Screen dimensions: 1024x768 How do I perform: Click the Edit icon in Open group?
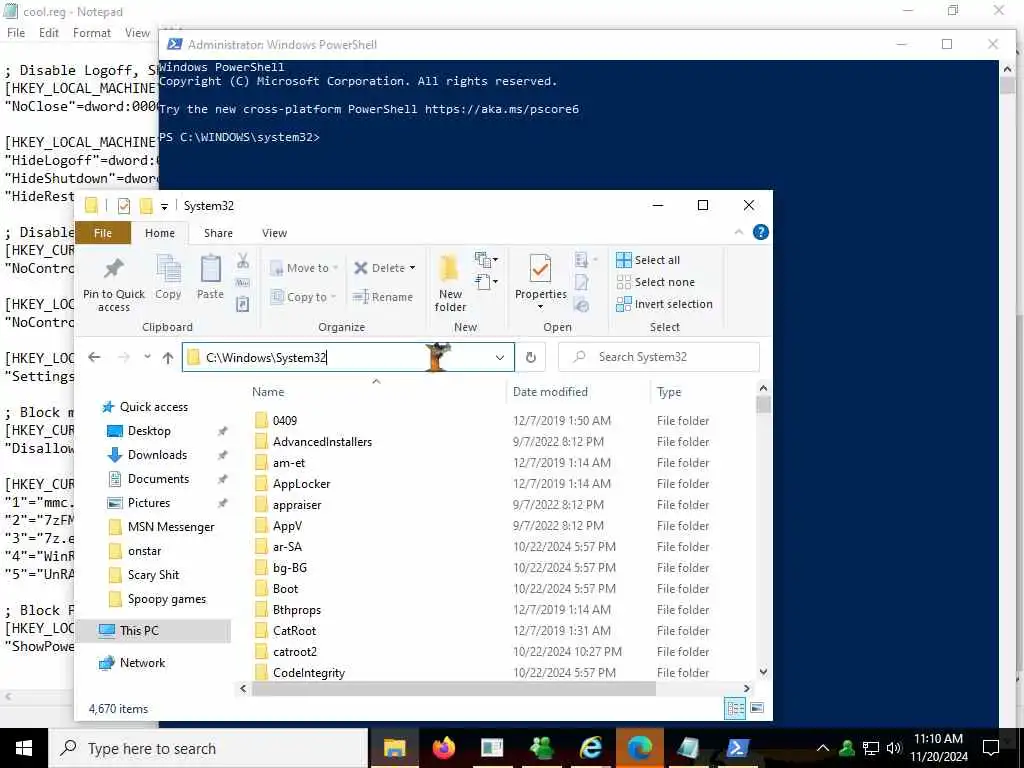(582, 283)
